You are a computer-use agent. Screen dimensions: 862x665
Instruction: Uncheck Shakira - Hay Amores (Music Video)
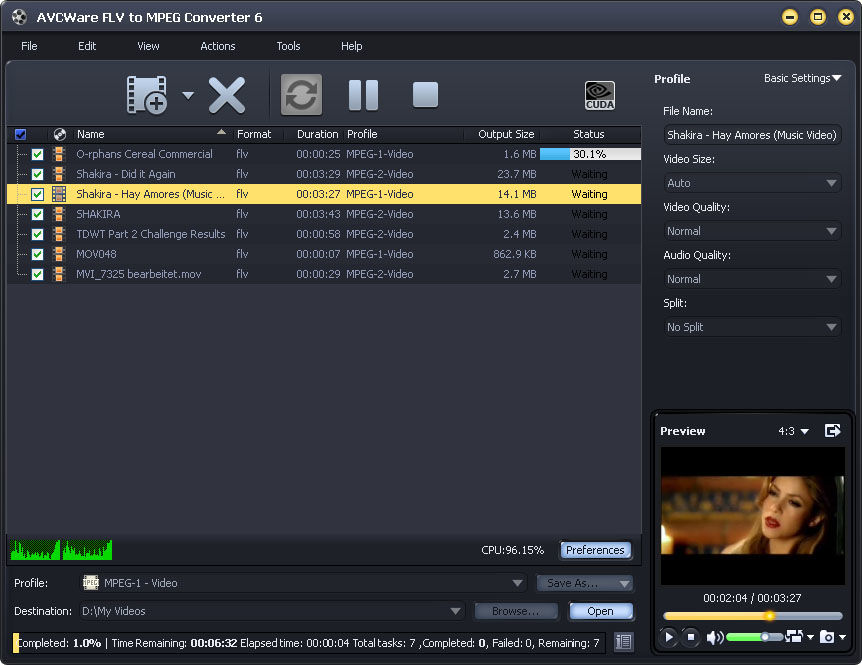click(x=37, y=194)
